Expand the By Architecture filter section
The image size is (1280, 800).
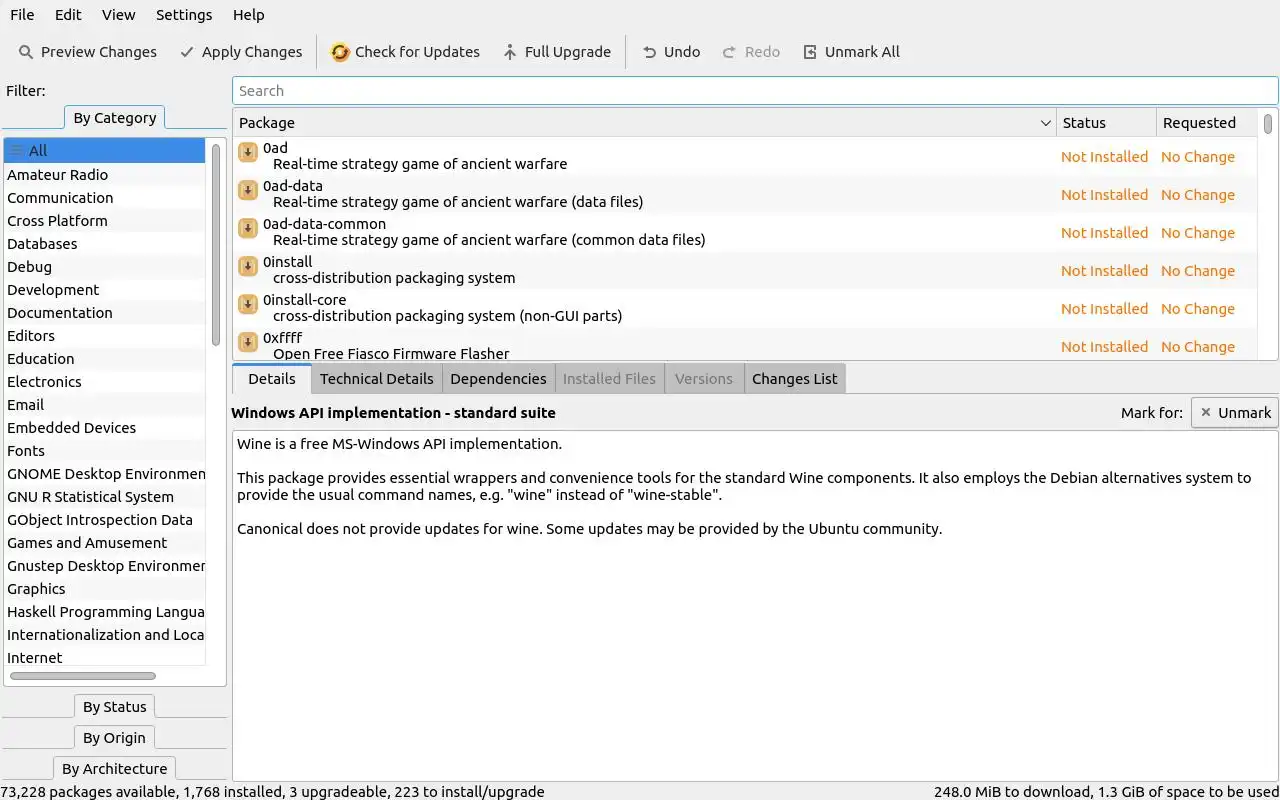point(115,769)
